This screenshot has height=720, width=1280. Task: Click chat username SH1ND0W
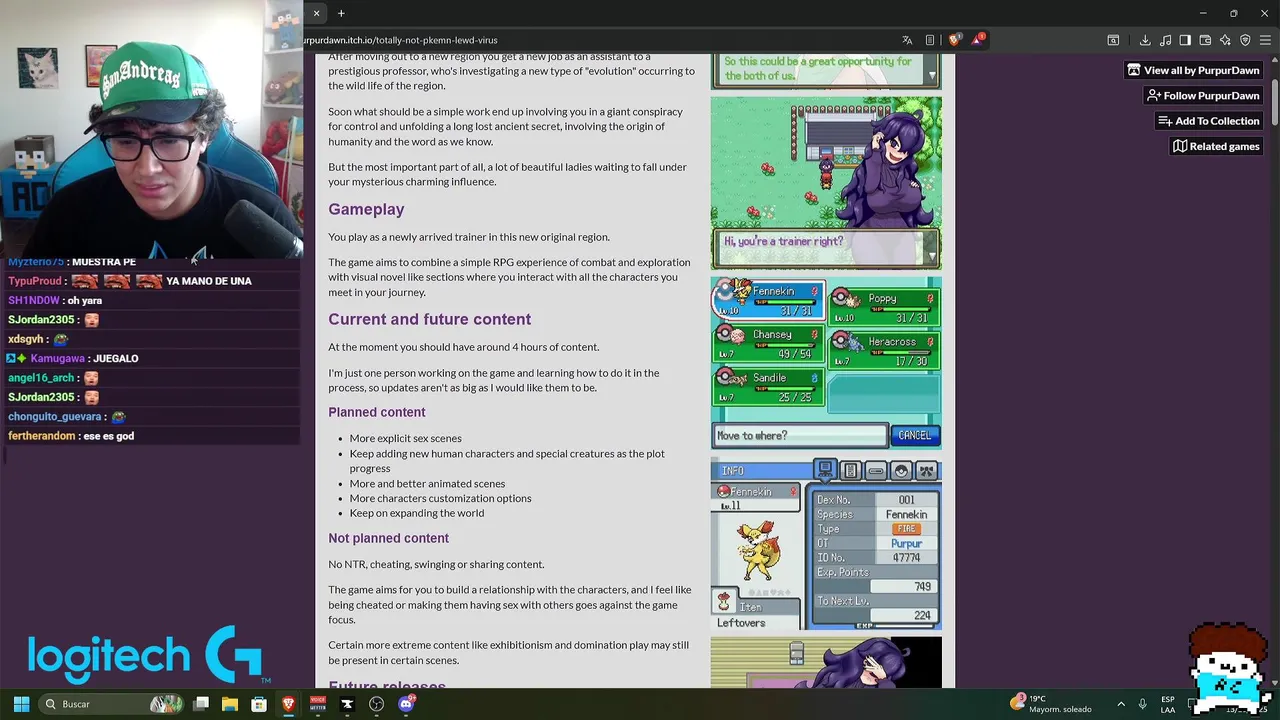34,300
